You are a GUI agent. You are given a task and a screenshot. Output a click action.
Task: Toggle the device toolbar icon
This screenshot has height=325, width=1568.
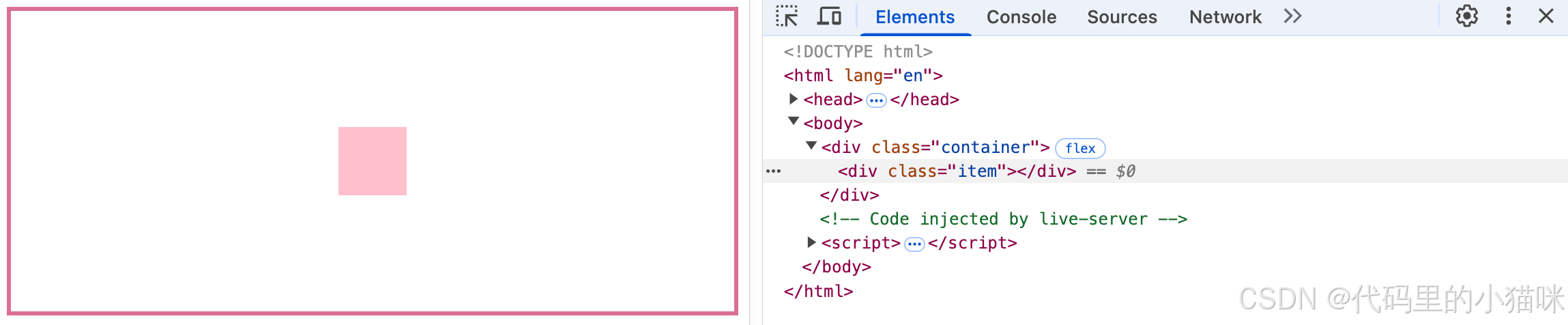point(829,16)
